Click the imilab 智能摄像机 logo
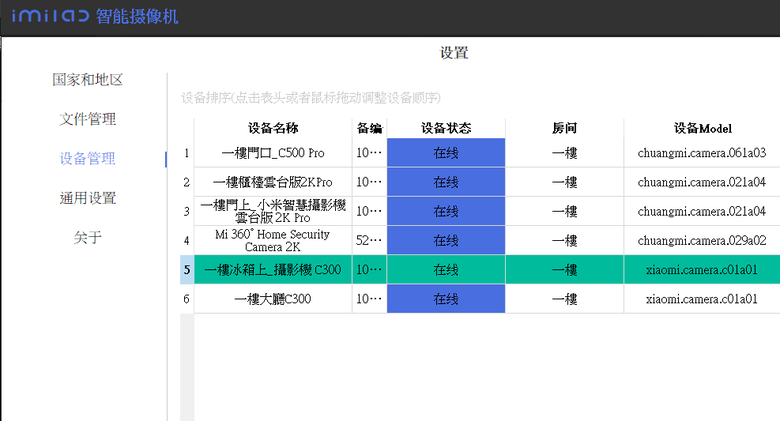The image size is (780, 421). pyautogui.click(x=95, y=16)
